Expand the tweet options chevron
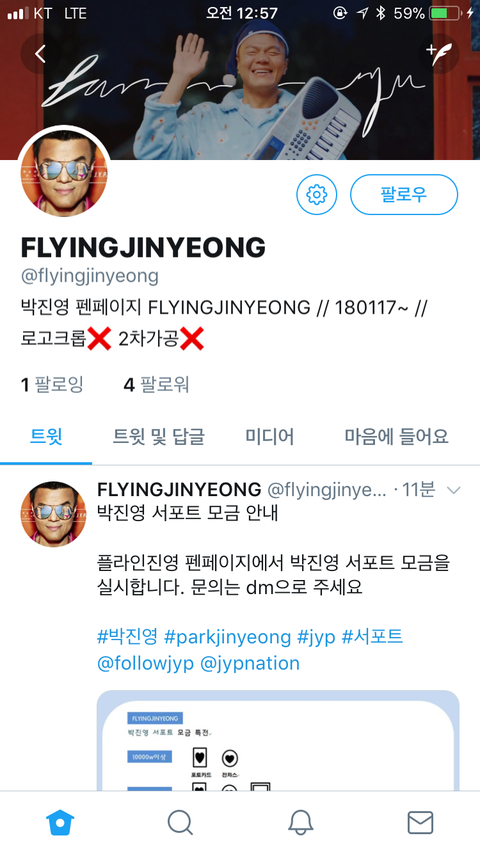 (x=453, y=490)
